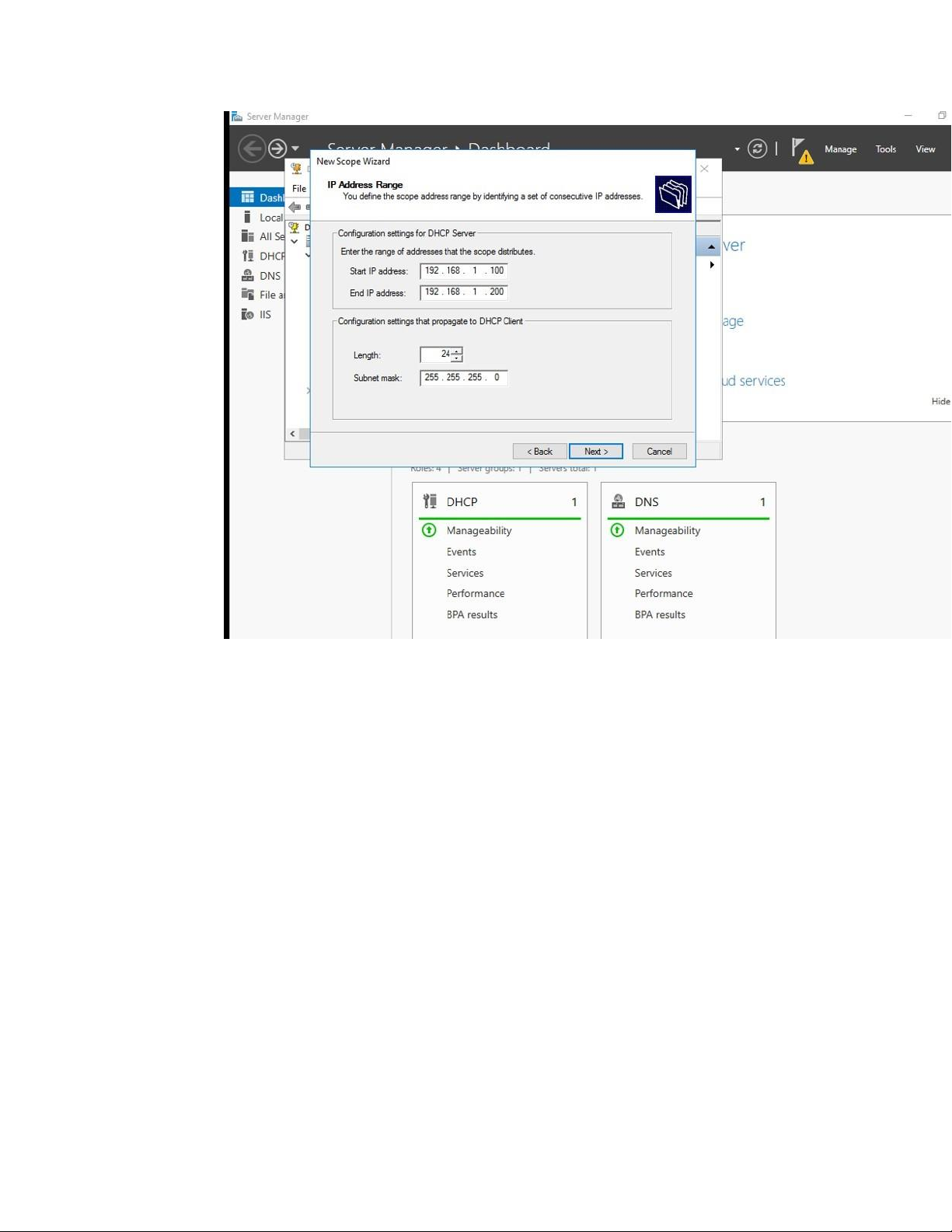Screen dimensions: 952x1232
Task: Open DNS Manageability status
Action: [668, 531]
